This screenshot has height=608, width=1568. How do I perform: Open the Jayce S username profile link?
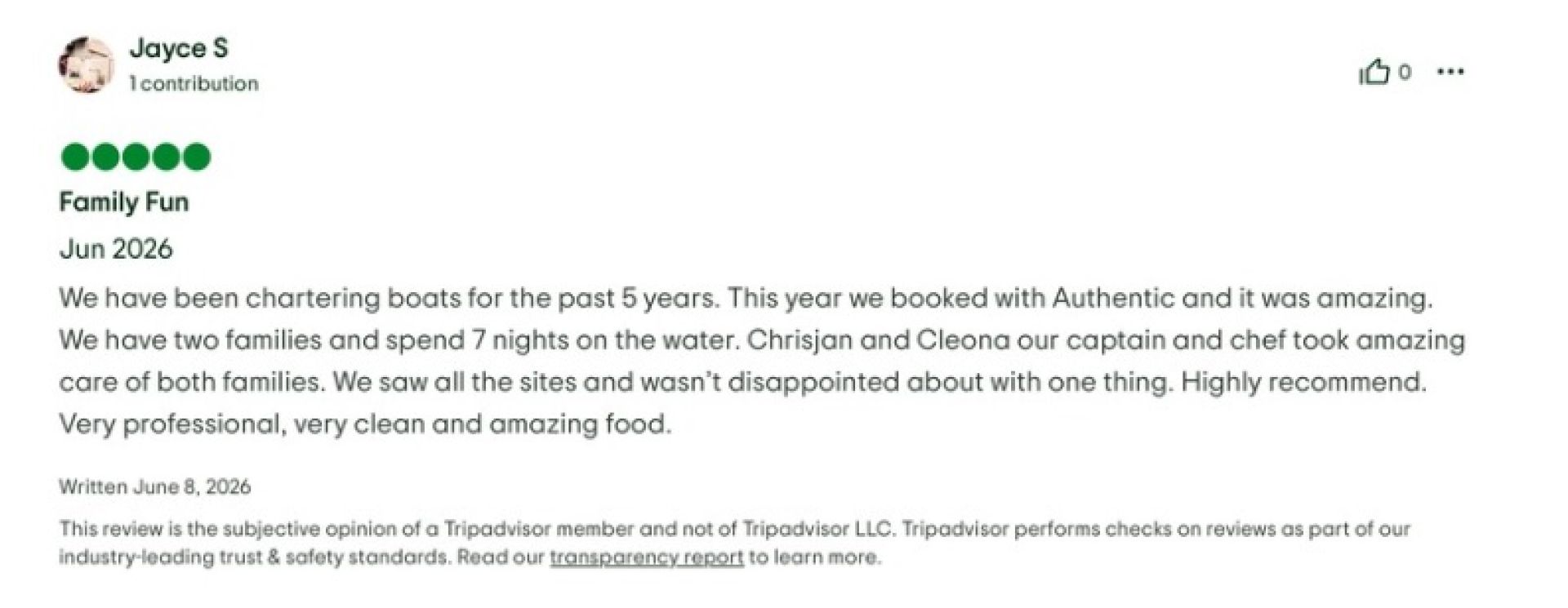[x=179, y=48]
